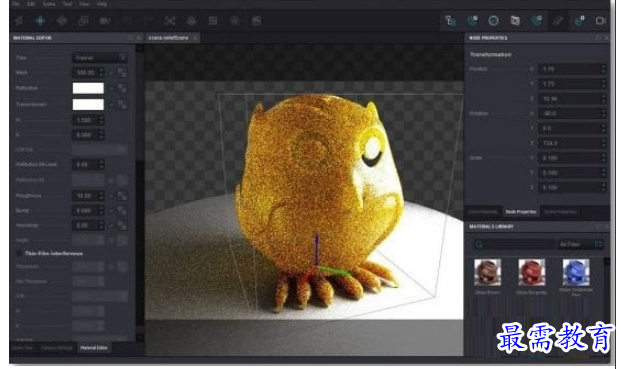
Task: Click the camera icon at toolbar's far right
Action: (x=601, y=21)
